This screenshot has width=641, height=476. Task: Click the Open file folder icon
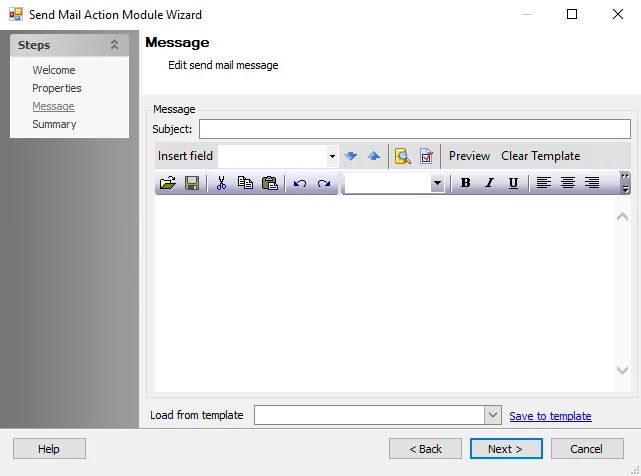click(x=168, y=183)
